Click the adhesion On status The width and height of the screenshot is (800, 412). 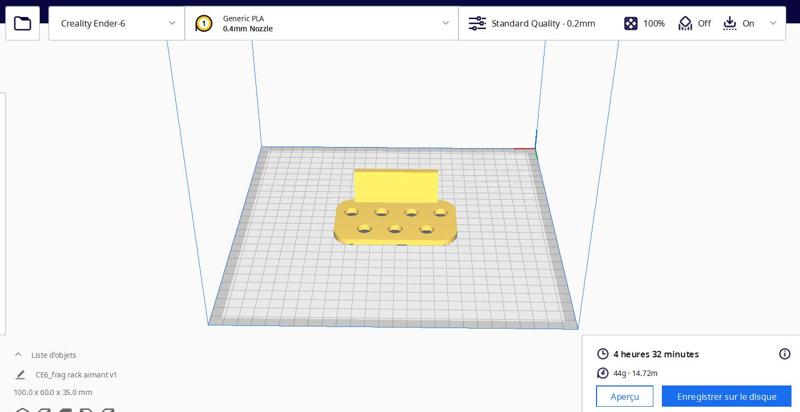tap(748, 23)
